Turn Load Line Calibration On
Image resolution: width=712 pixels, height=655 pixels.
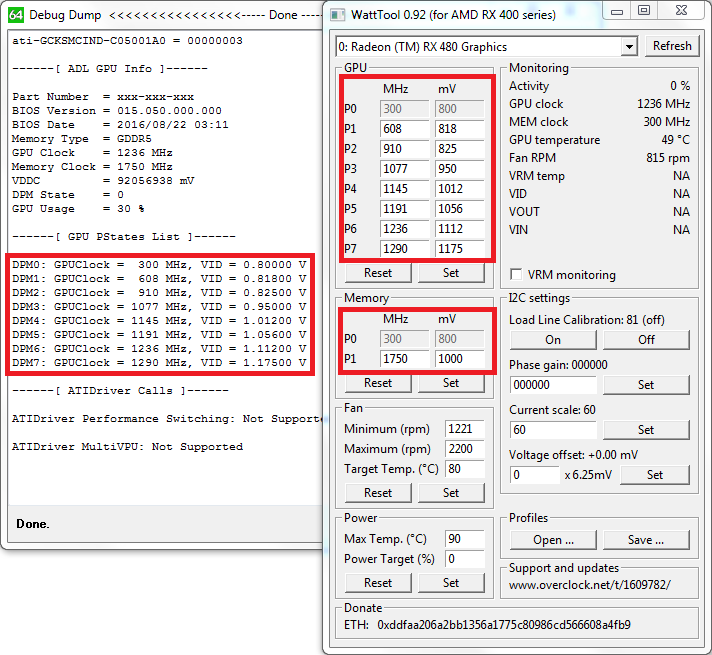(552, 339)
